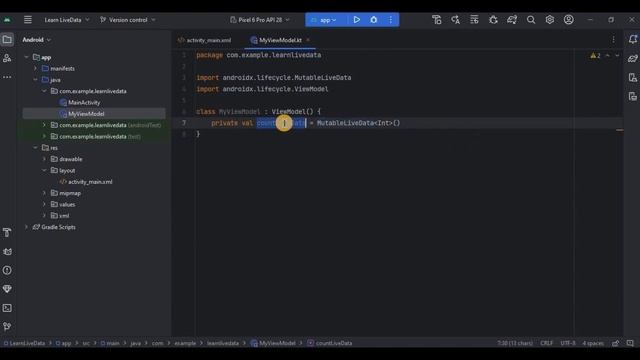Click CRLF line separator in status bar
This screenshot has width=640, height=360.
click(x=546, y=343)
